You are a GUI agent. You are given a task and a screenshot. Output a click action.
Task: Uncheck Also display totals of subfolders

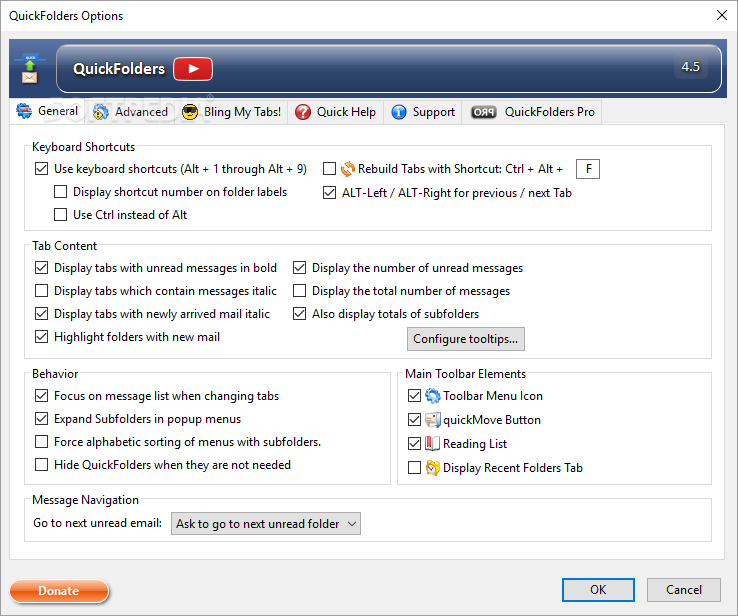click(299, 313)
